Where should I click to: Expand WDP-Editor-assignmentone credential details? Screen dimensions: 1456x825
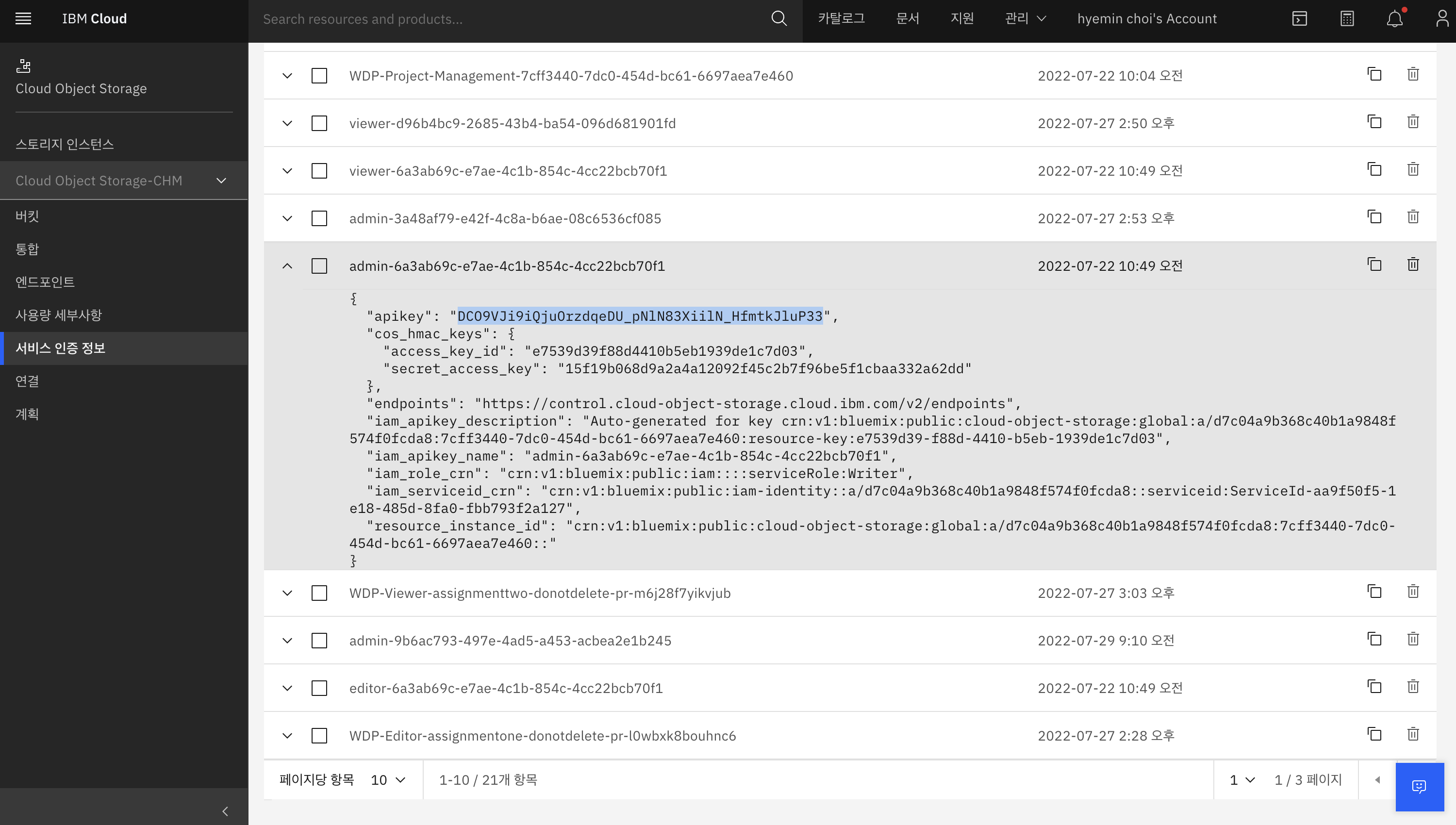click(x=287, y=736)
